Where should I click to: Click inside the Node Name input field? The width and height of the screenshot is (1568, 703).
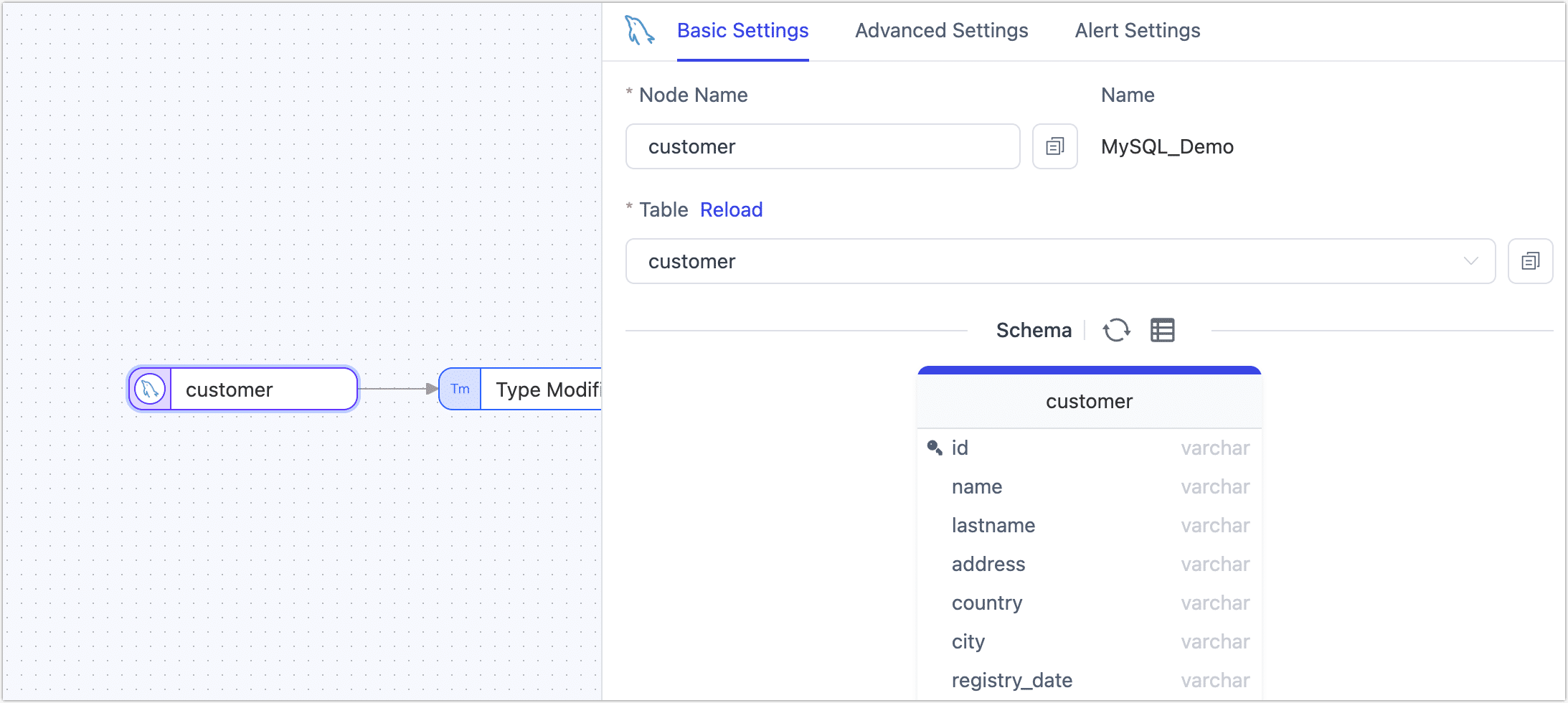coord(822,146)
